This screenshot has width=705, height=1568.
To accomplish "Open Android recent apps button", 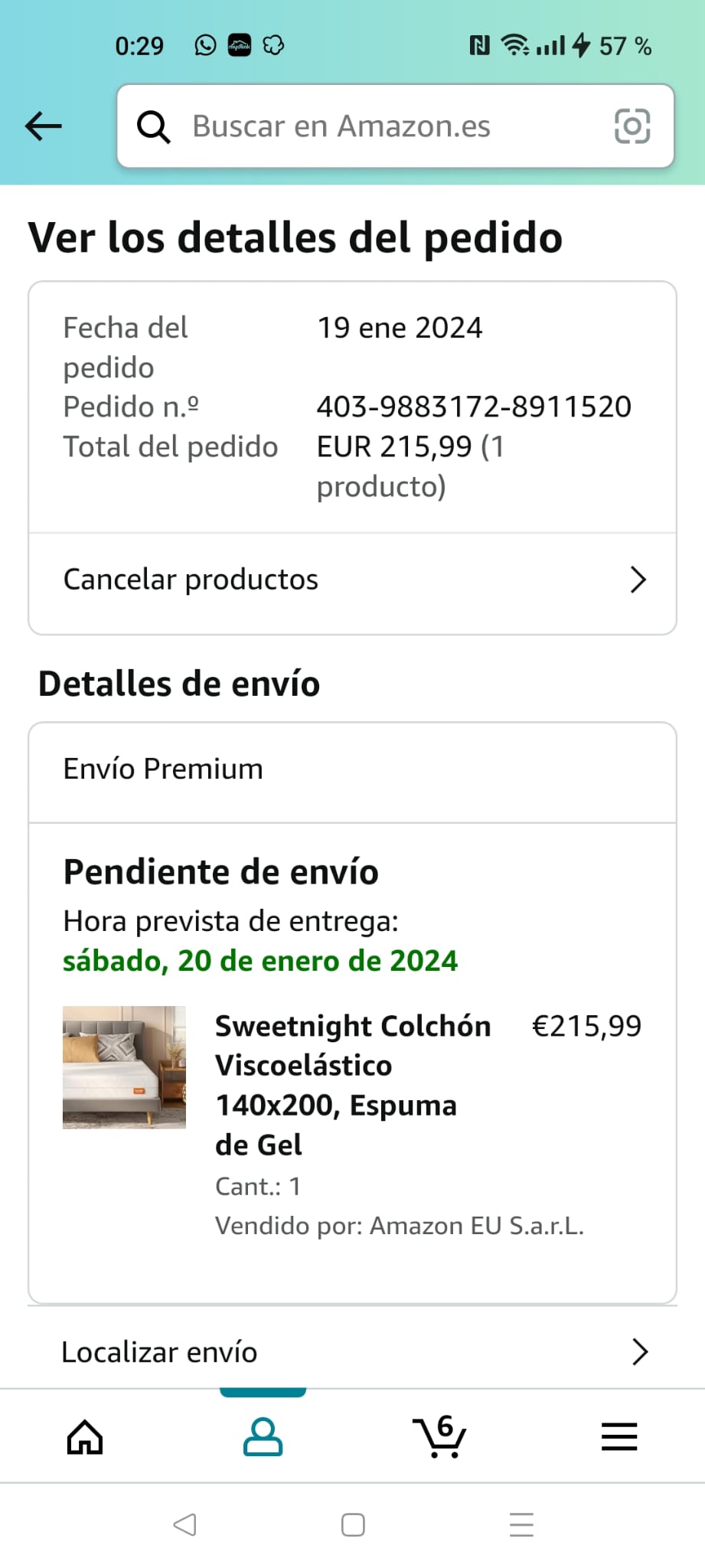I will (x=521, y=1524).
